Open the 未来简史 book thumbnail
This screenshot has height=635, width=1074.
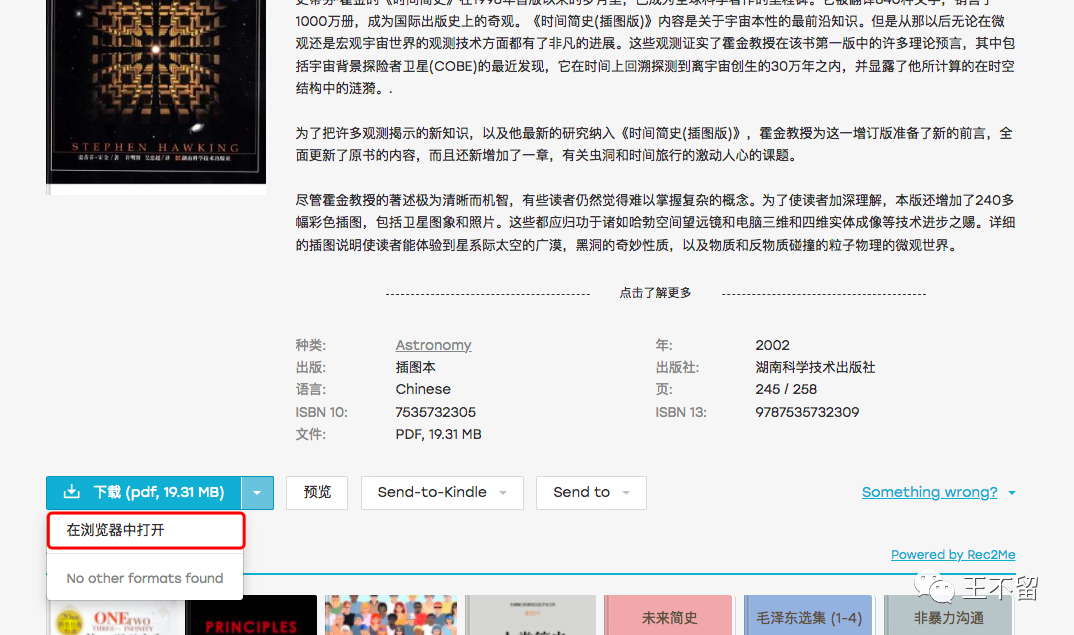668,615
